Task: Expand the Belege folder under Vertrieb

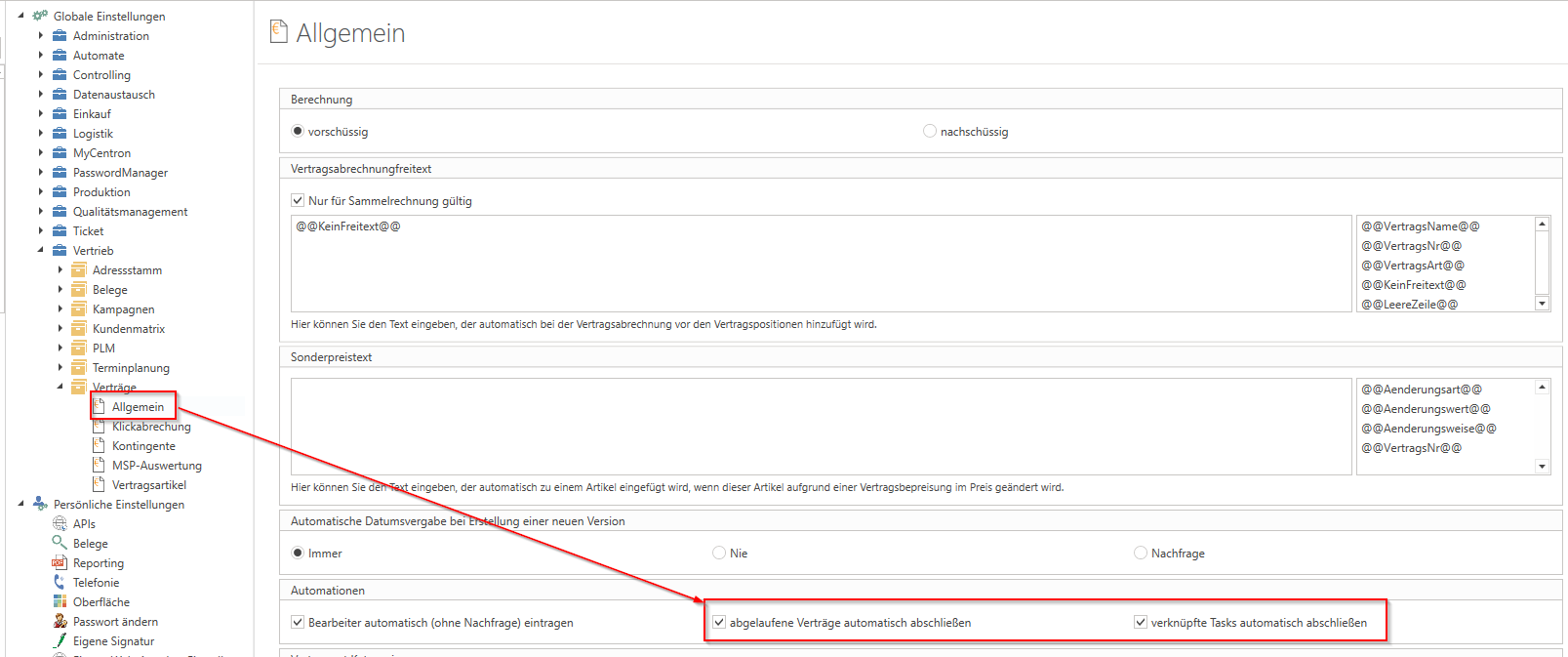Action: coord(60,289)
